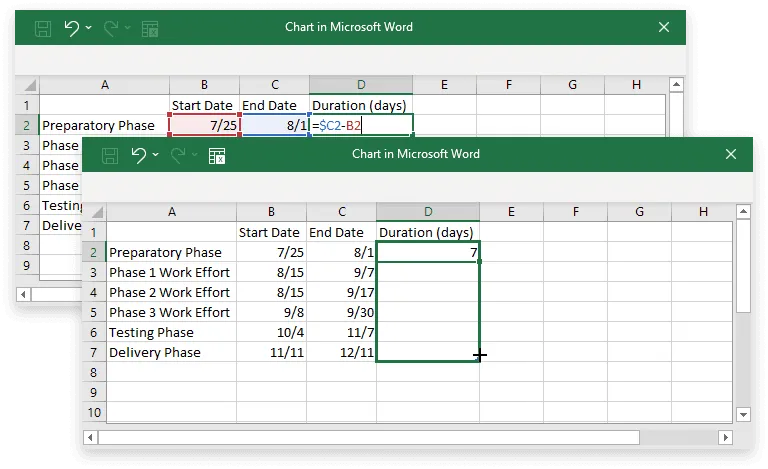Screen dimensions: 768x469
Task: Select column C header in front sheet
Action: point(342,211)
